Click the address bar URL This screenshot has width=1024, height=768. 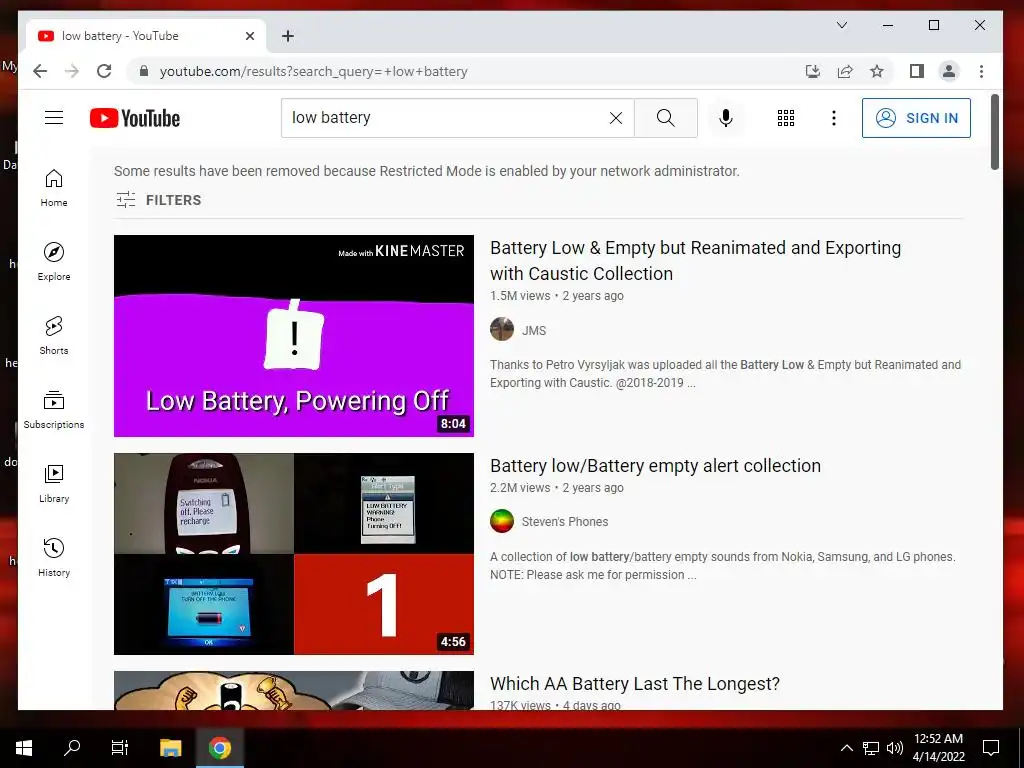(313, 71)
